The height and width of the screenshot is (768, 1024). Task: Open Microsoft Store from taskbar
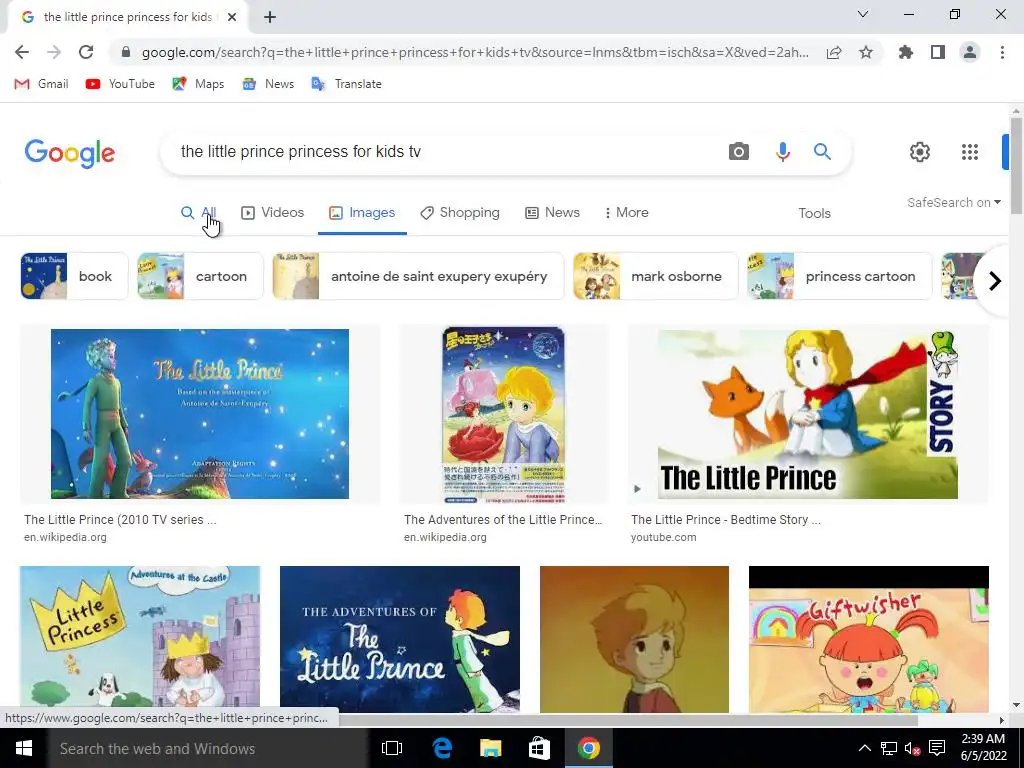539,748
